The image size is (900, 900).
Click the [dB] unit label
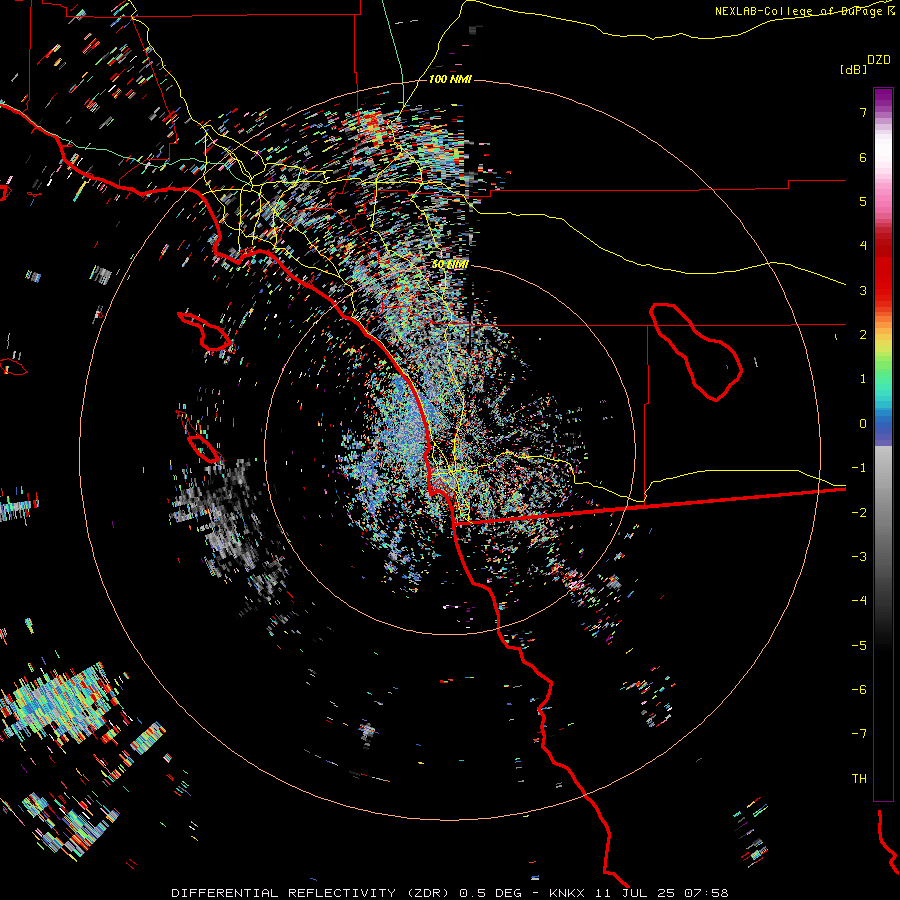click(x=854, y=69)
